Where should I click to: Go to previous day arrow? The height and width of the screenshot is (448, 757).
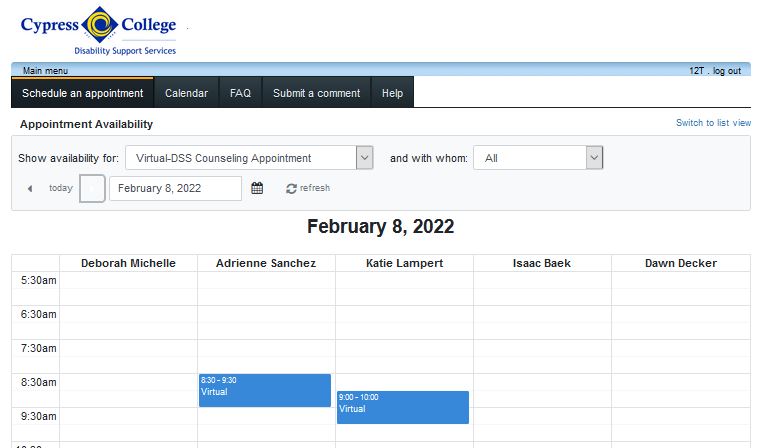coord(30,188)
